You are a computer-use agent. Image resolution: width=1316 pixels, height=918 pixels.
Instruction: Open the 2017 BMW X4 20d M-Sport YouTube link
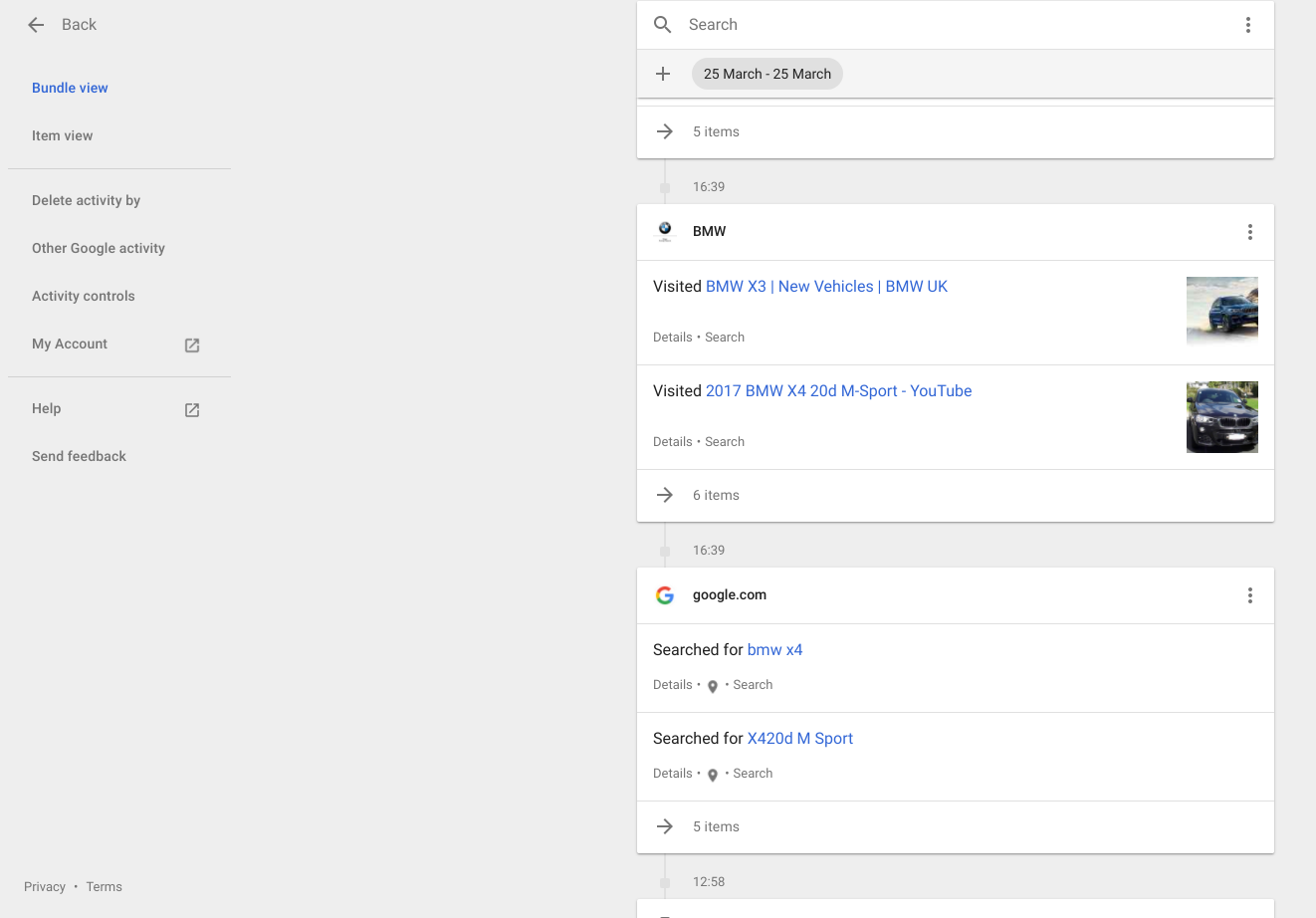click(838, 391)
